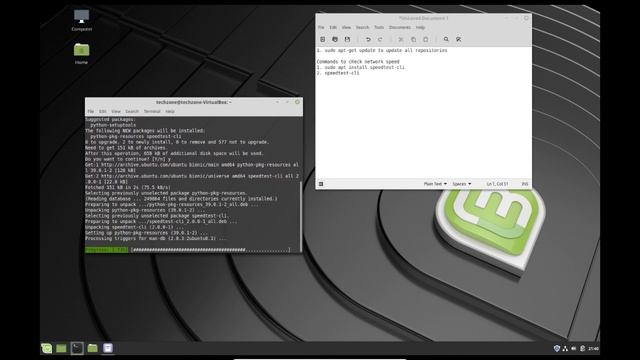Click the update manager shield tray icon

(556, 349)
